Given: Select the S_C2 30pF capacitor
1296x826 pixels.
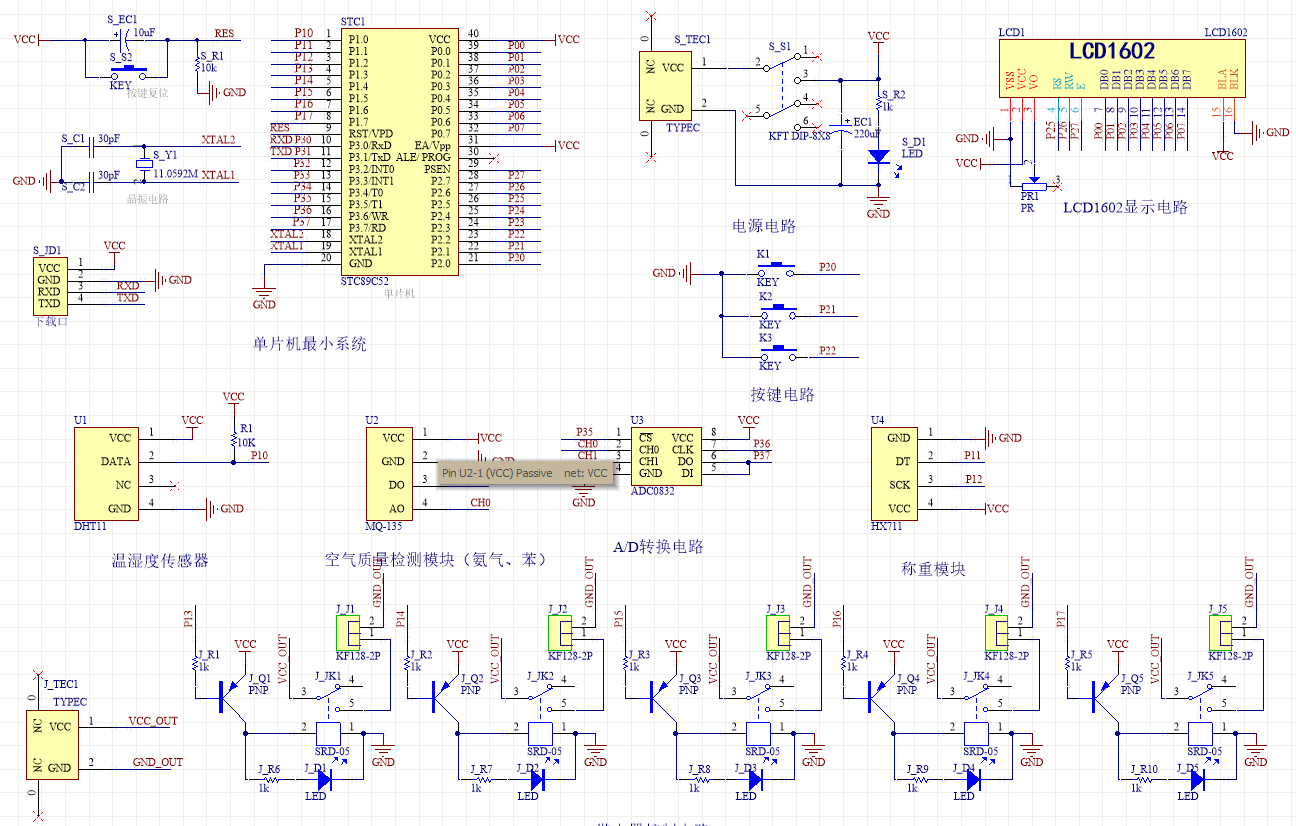Looking at the screenshot, I should [x=91, y=181].
